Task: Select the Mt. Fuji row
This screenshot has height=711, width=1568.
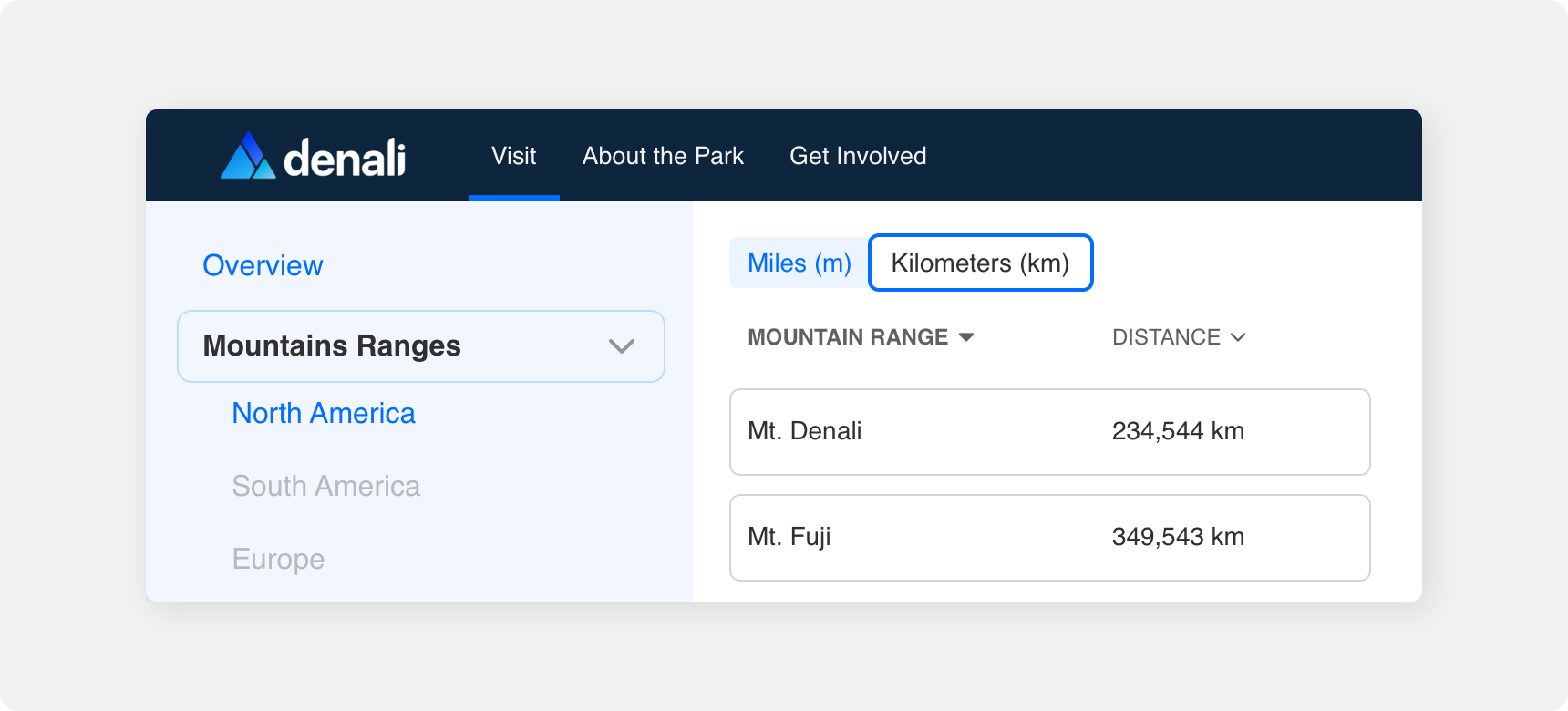Action: (x=1050, y=538)
